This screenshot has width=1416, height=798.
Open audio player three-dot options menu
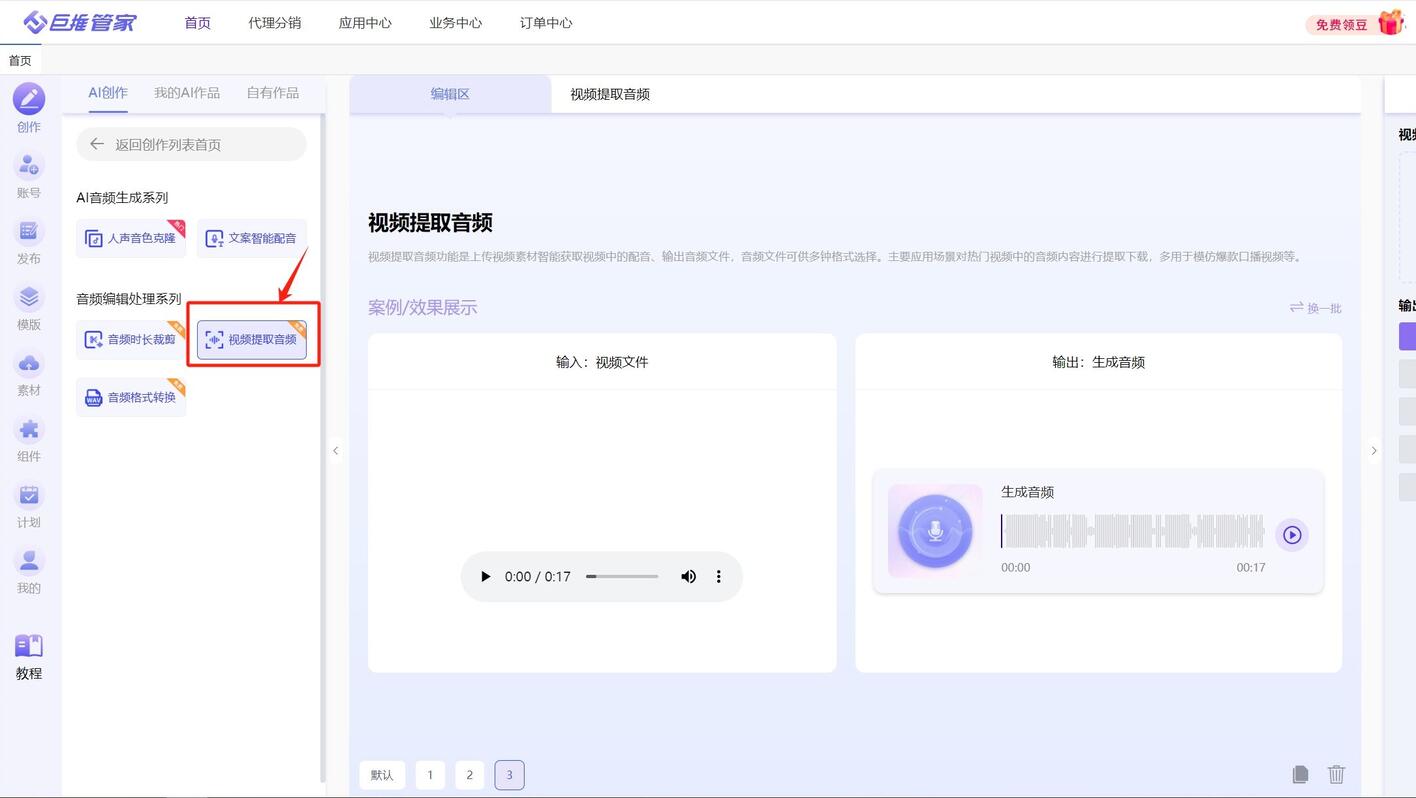718,576
